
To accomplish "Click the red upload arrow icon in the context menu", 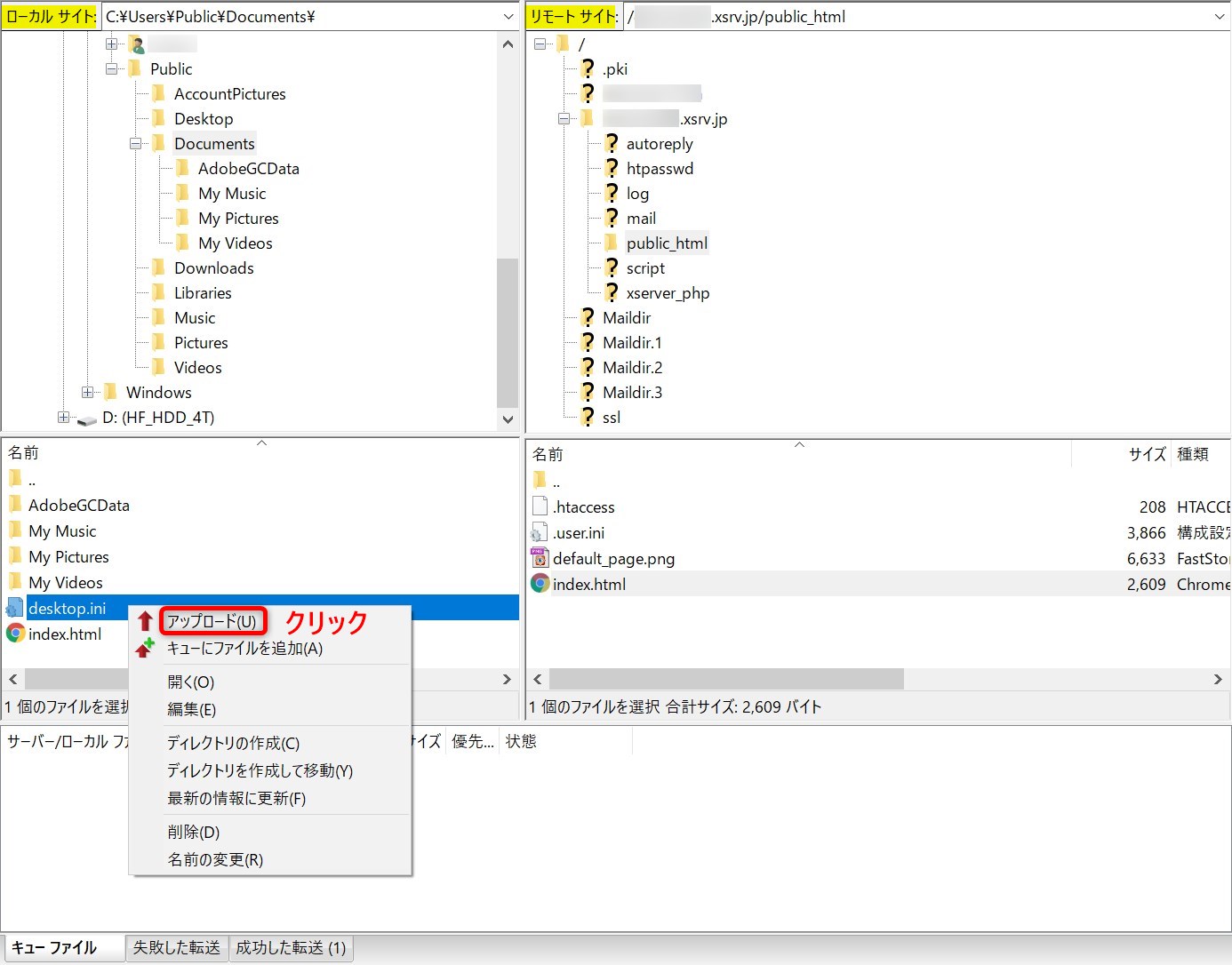I will 145,620.
